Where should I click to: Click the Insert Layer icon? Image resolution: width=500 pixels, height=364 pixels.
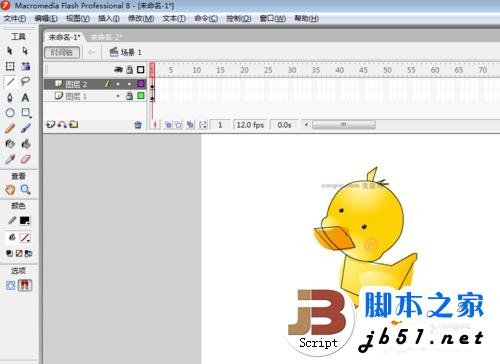click(x=50, y=125)
